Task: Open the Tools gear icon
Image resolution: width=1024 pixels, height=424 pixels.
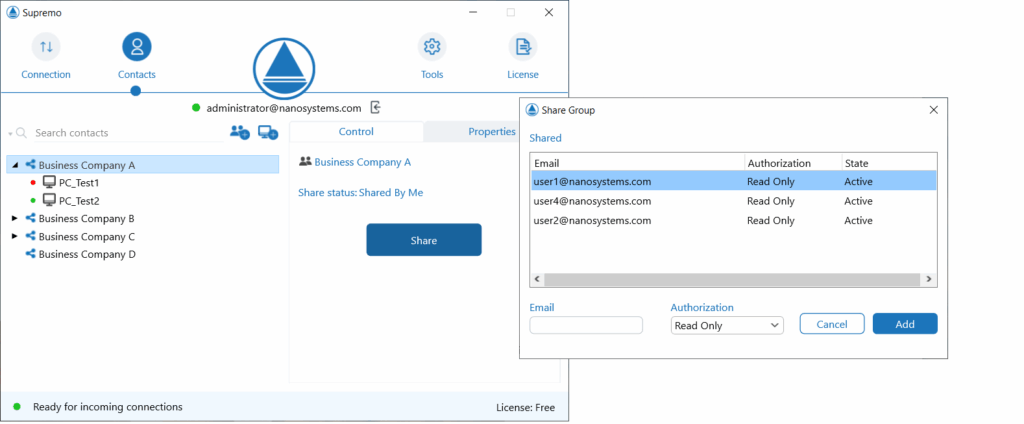Action: 432,46
